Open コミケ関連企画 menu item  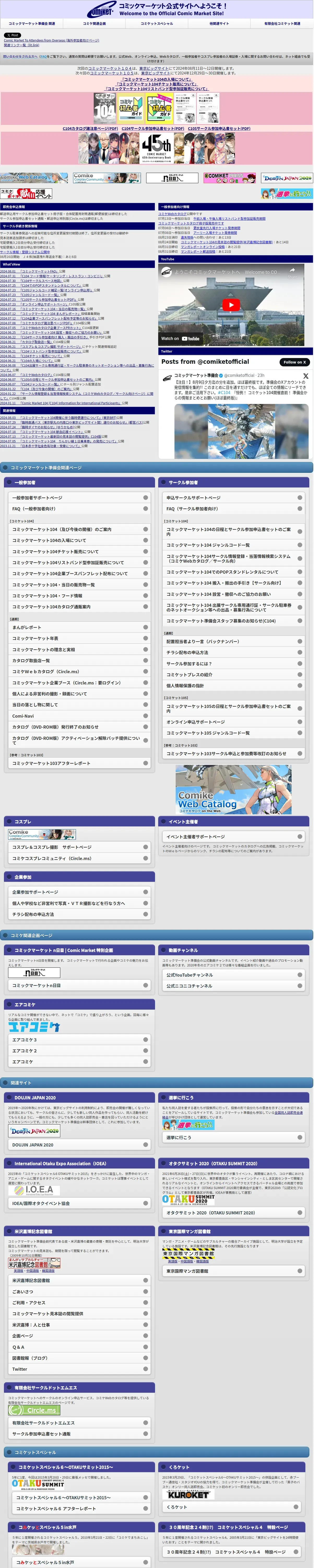click(x=94, y=24)
